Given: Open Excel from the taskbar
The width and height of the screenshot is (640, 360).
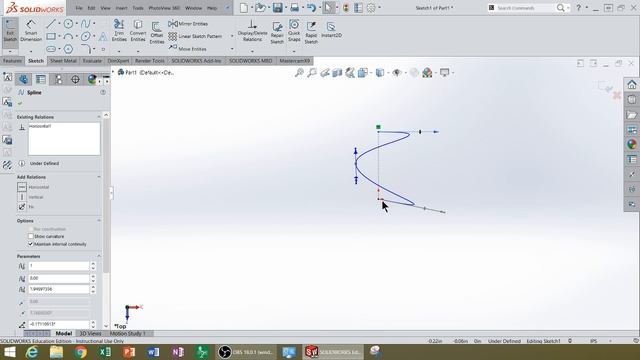Looking at the screenshot, I should 104,352.
